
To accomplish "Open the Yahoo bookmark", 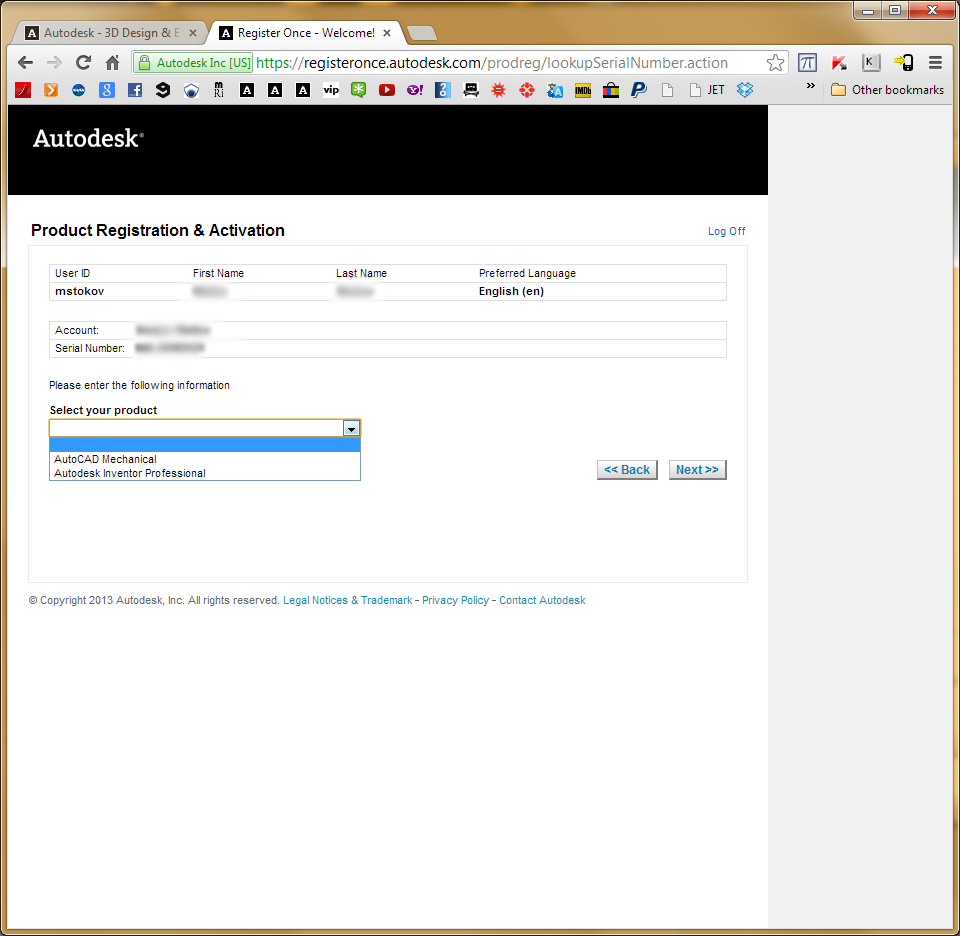I will (414, 91).
